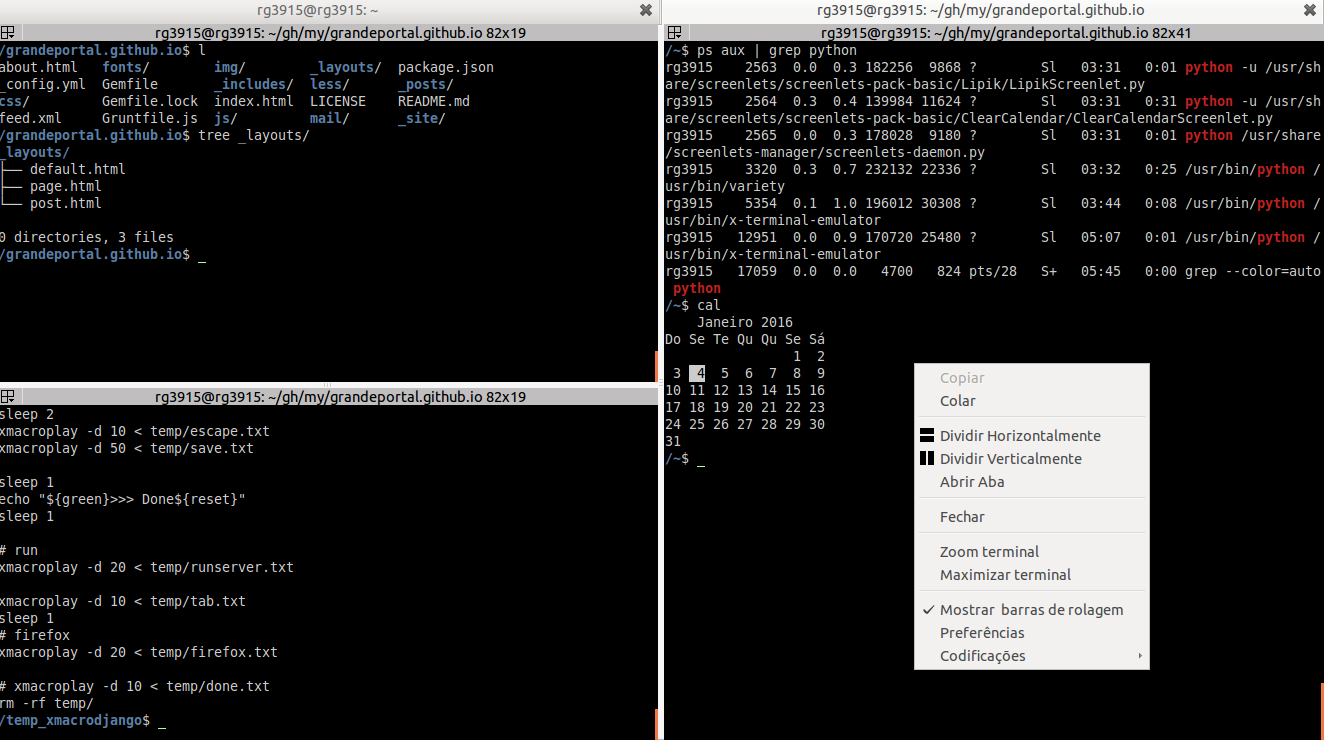Click the 'ps aux | grep python' command

[777, 51]
